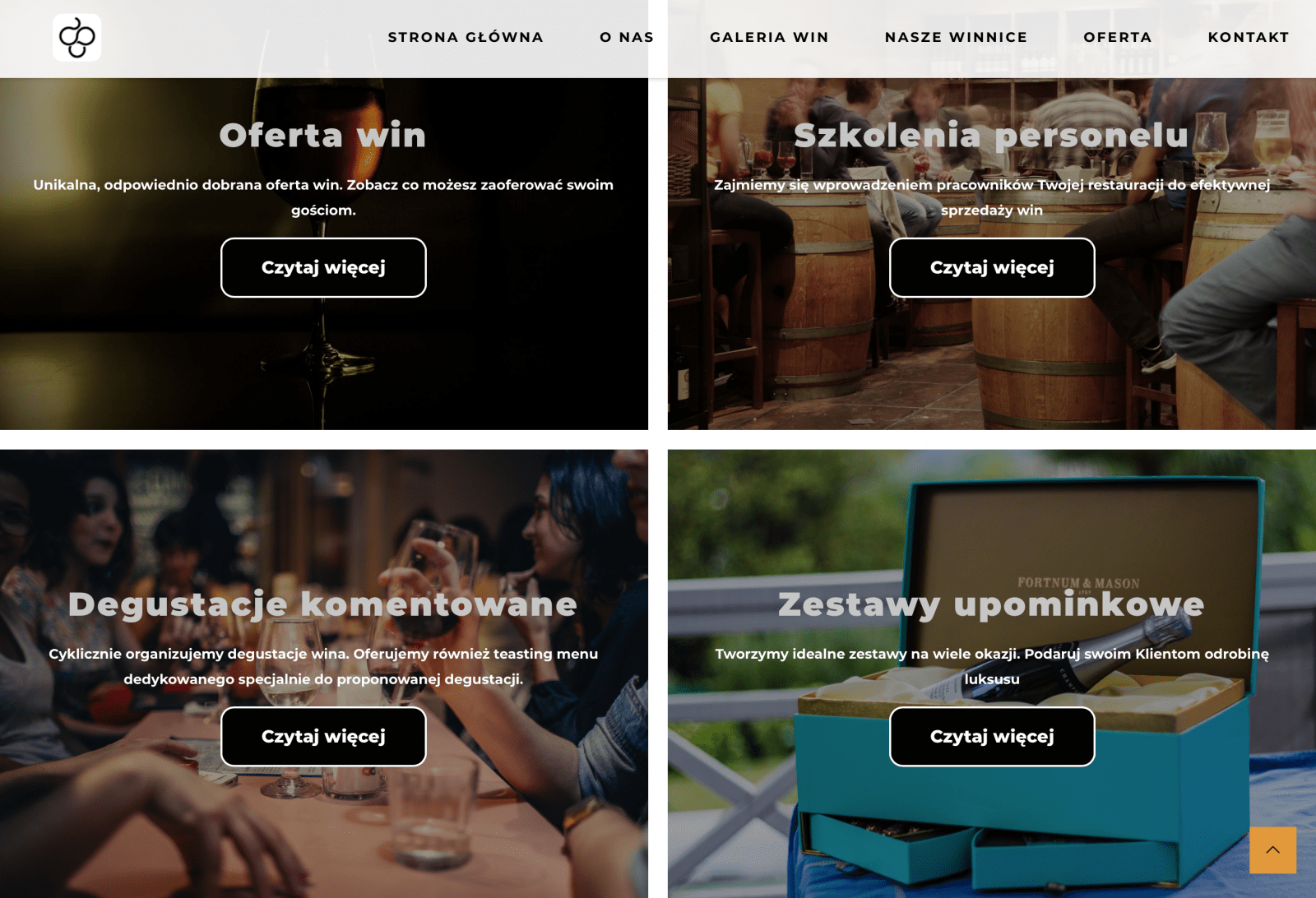The width and height of the screenshot is (1316, 898).
Task: Select Nasze Winnice menu item
Action: coord(956,37)
